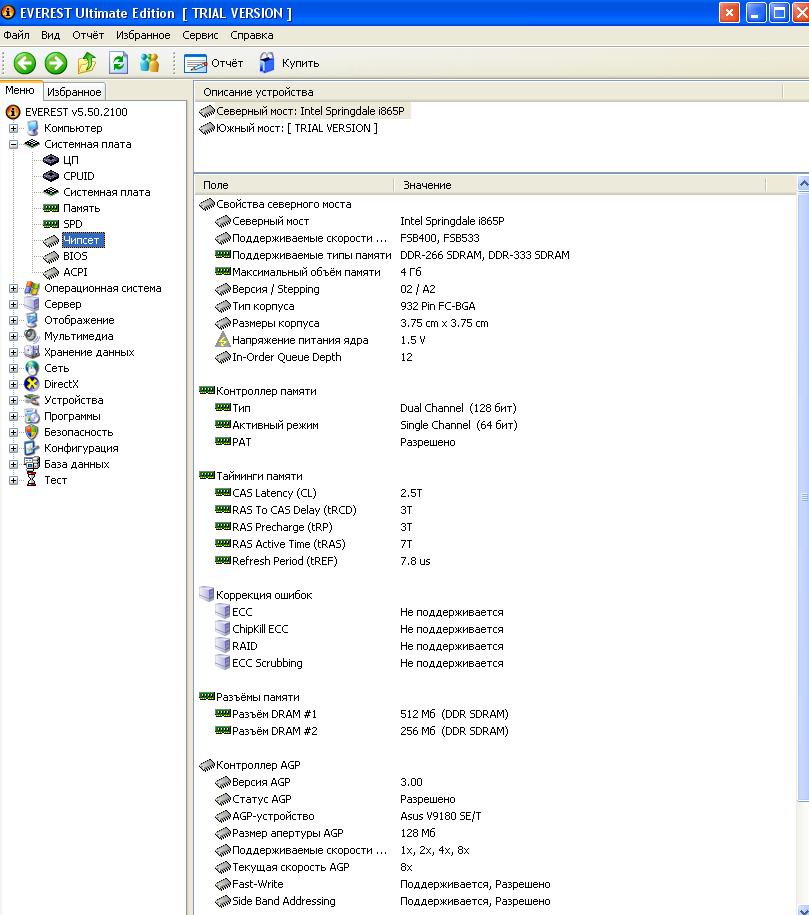This screenshot has width=809, height=915.
Task: Go up one level with Up arrow icon
Action: click(x=87, y=63)
